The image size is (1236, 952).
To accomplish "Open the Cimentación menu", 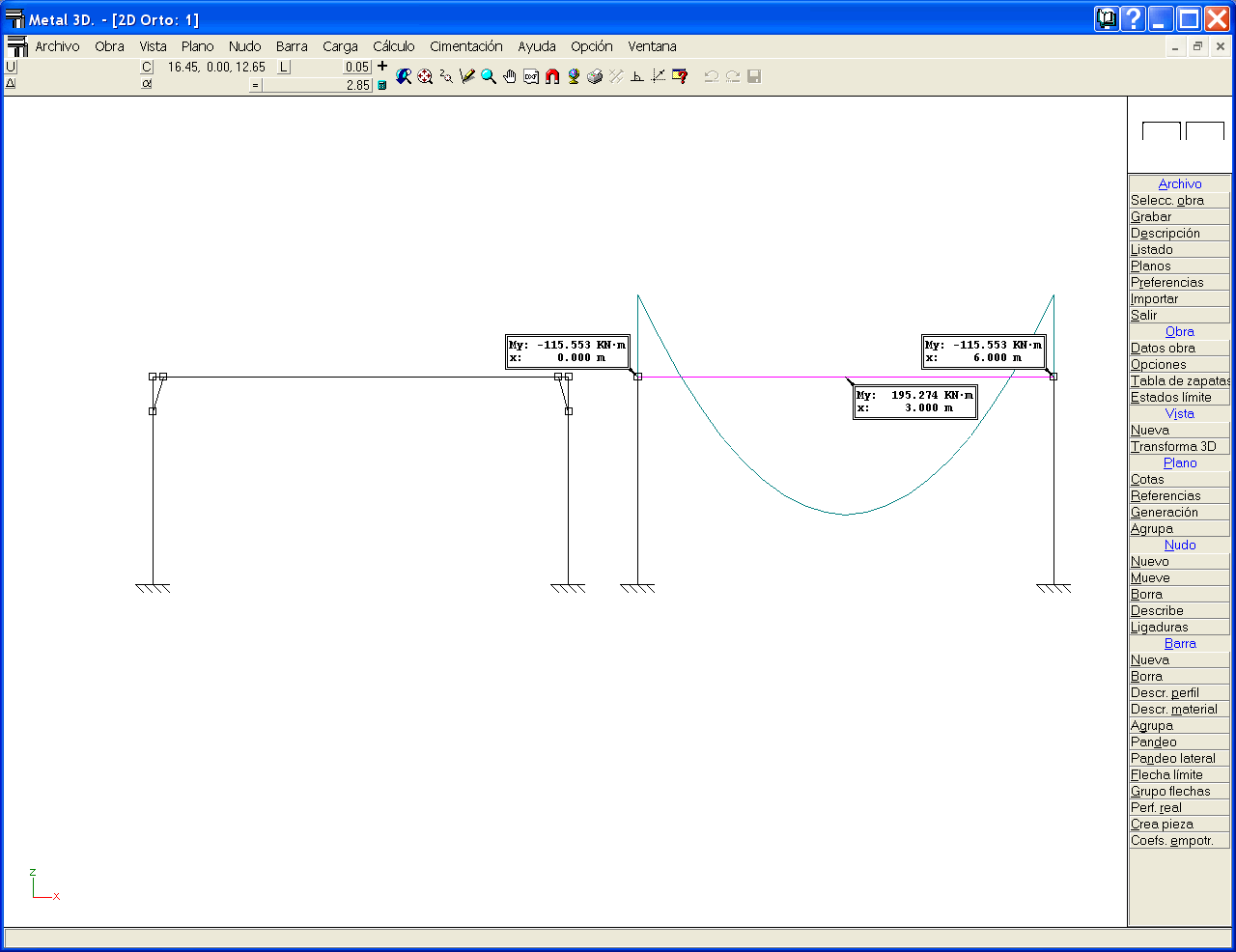I will tap(466, 46).
